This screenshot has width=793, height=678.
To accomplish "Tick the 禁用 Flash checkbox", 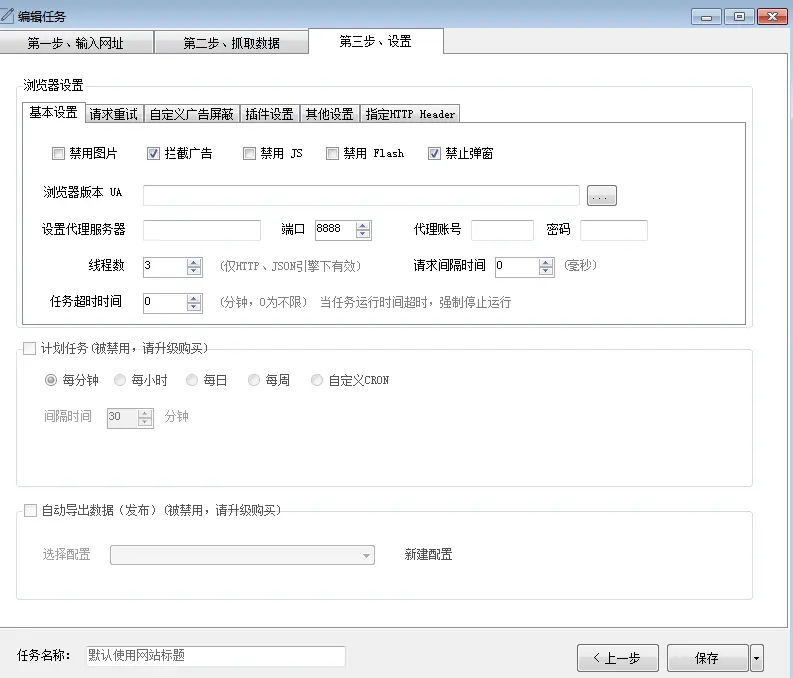I will coord(332,153).
